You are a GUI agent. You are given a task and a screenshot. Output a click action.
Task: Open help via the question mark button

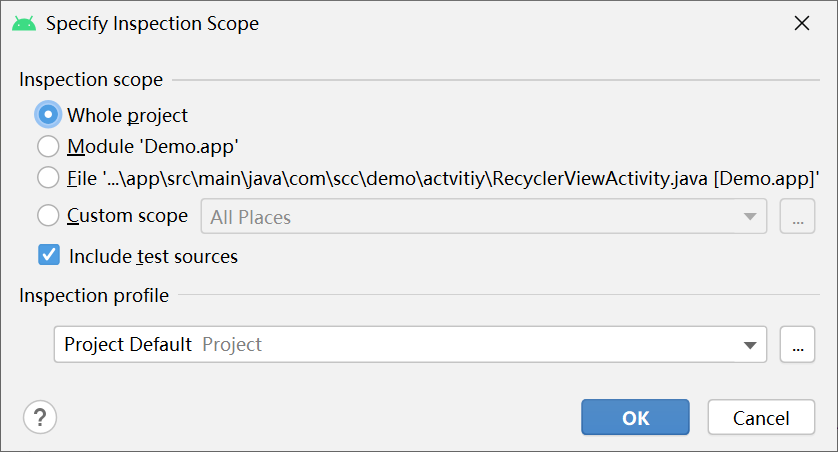click(x=40, y=417)
